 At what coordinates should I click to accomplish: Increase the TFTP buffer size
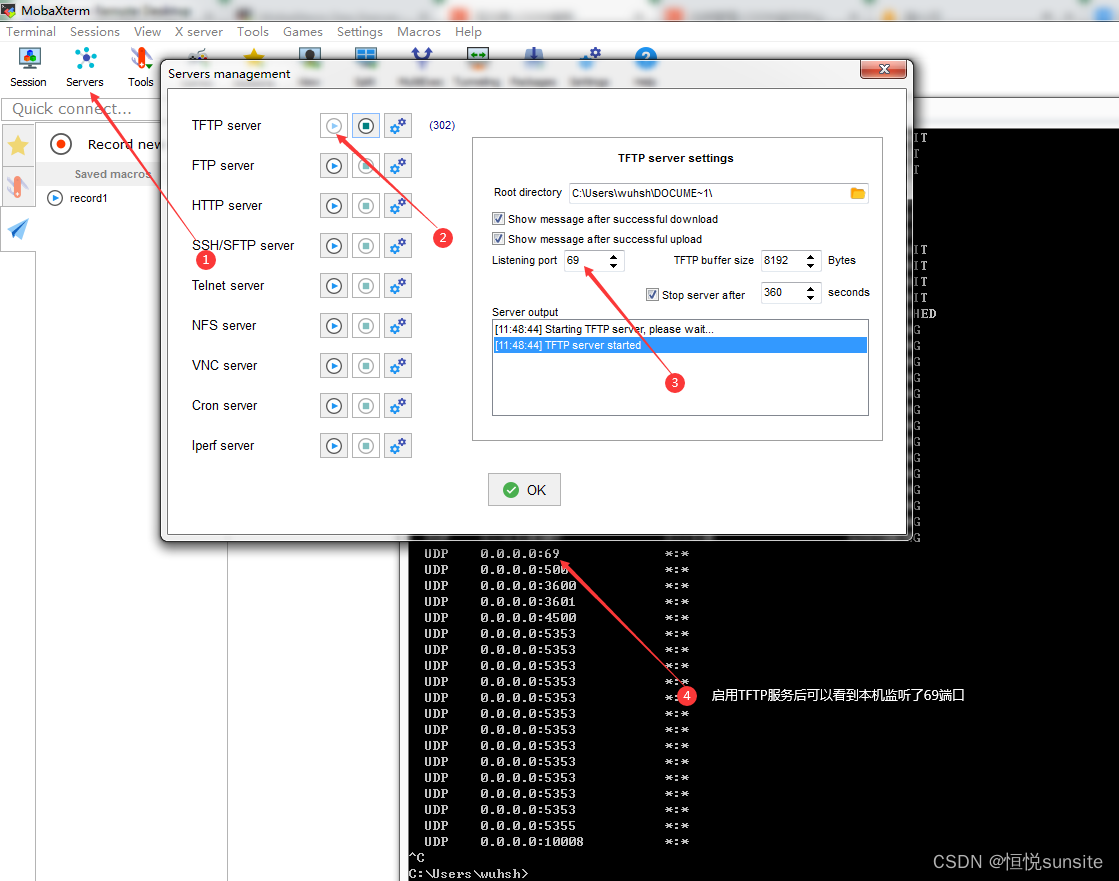810,256
